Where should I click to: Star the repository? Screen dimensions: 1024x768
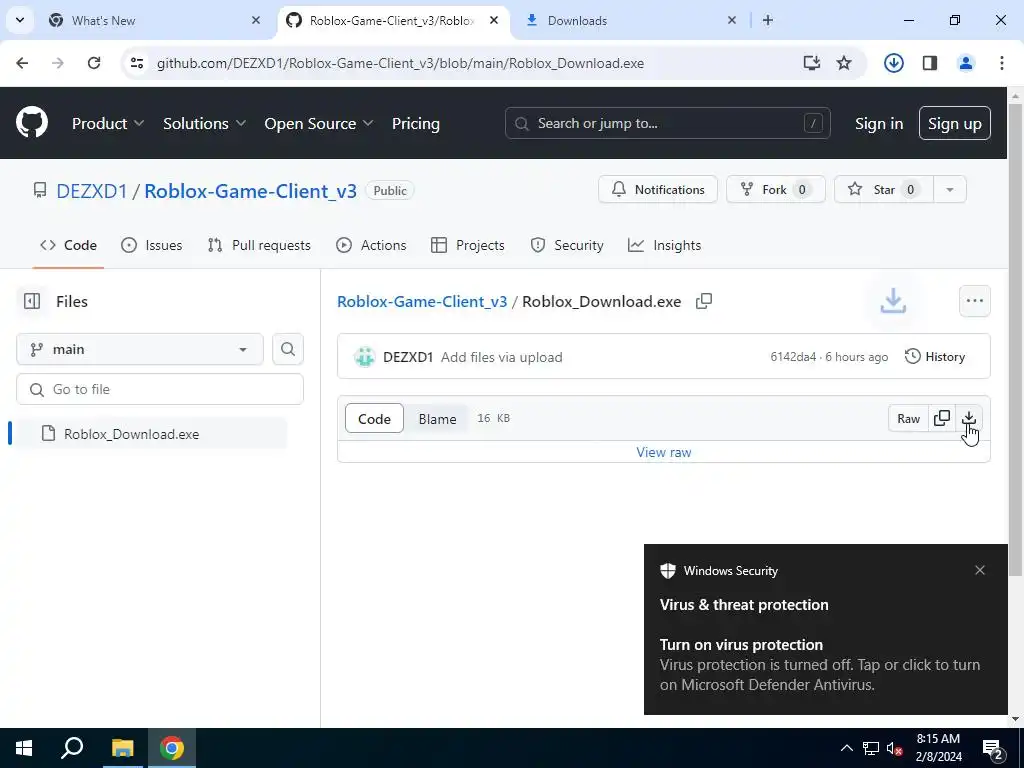pyautogui.click(x=884, y=189)
